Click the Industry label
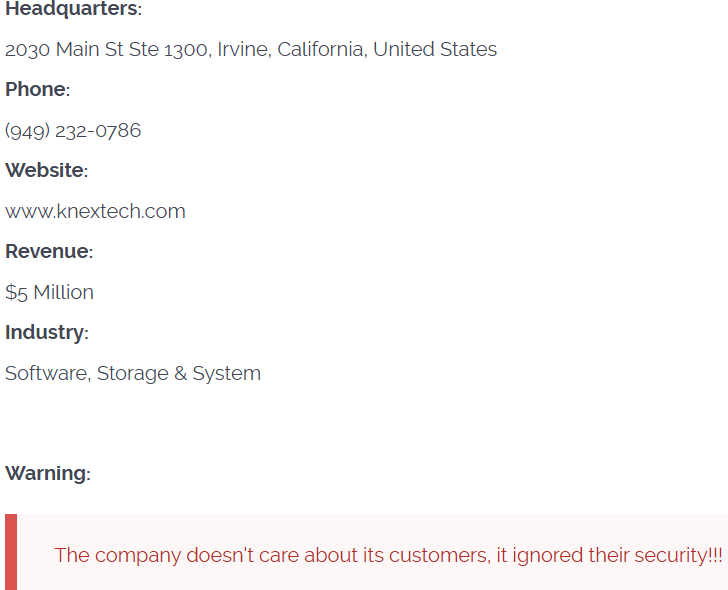728x590 pixels. pos(45,332)
